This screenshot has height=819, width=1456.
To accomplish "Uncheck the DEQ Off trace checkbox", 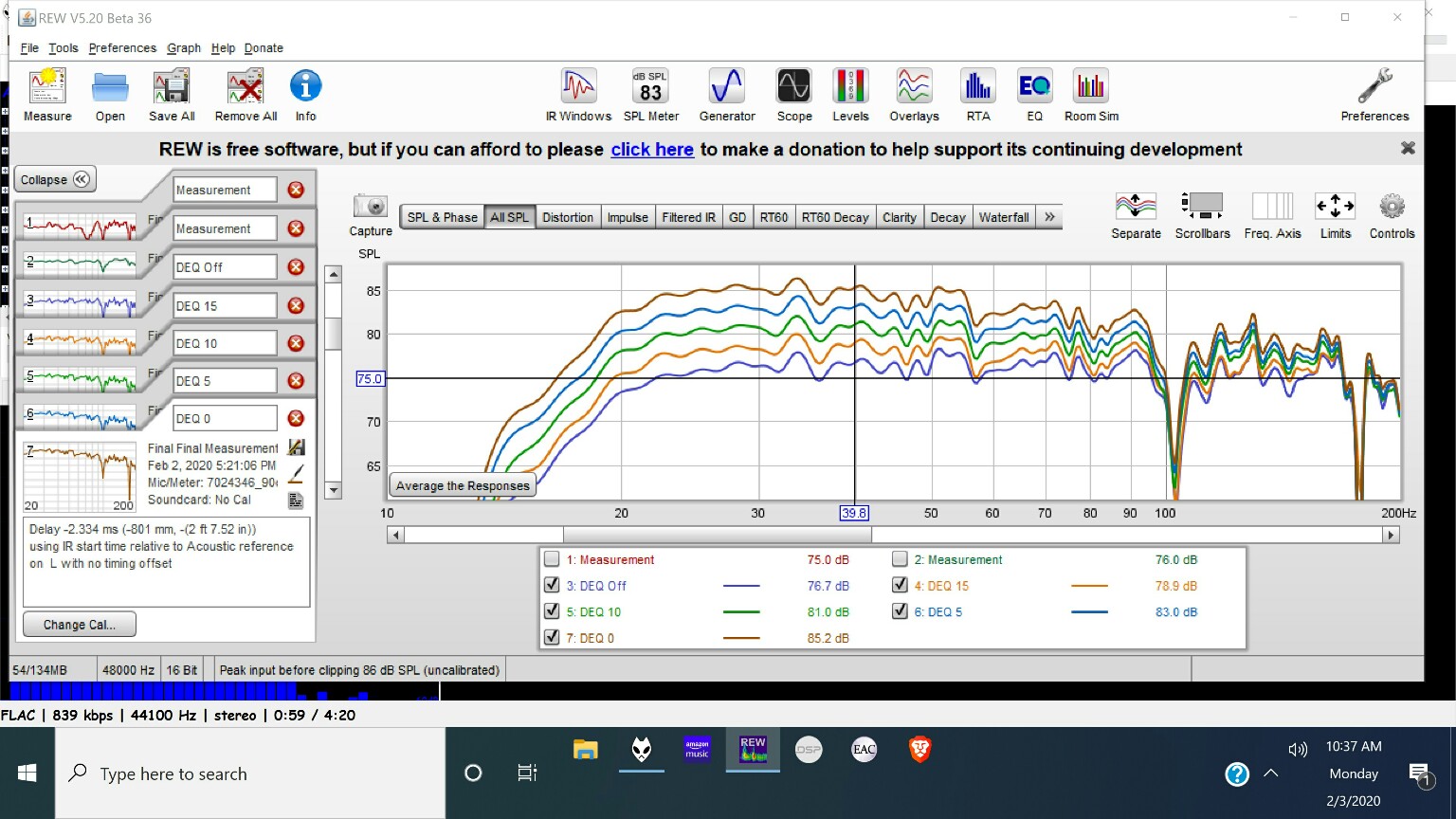I will click(552, 586).
